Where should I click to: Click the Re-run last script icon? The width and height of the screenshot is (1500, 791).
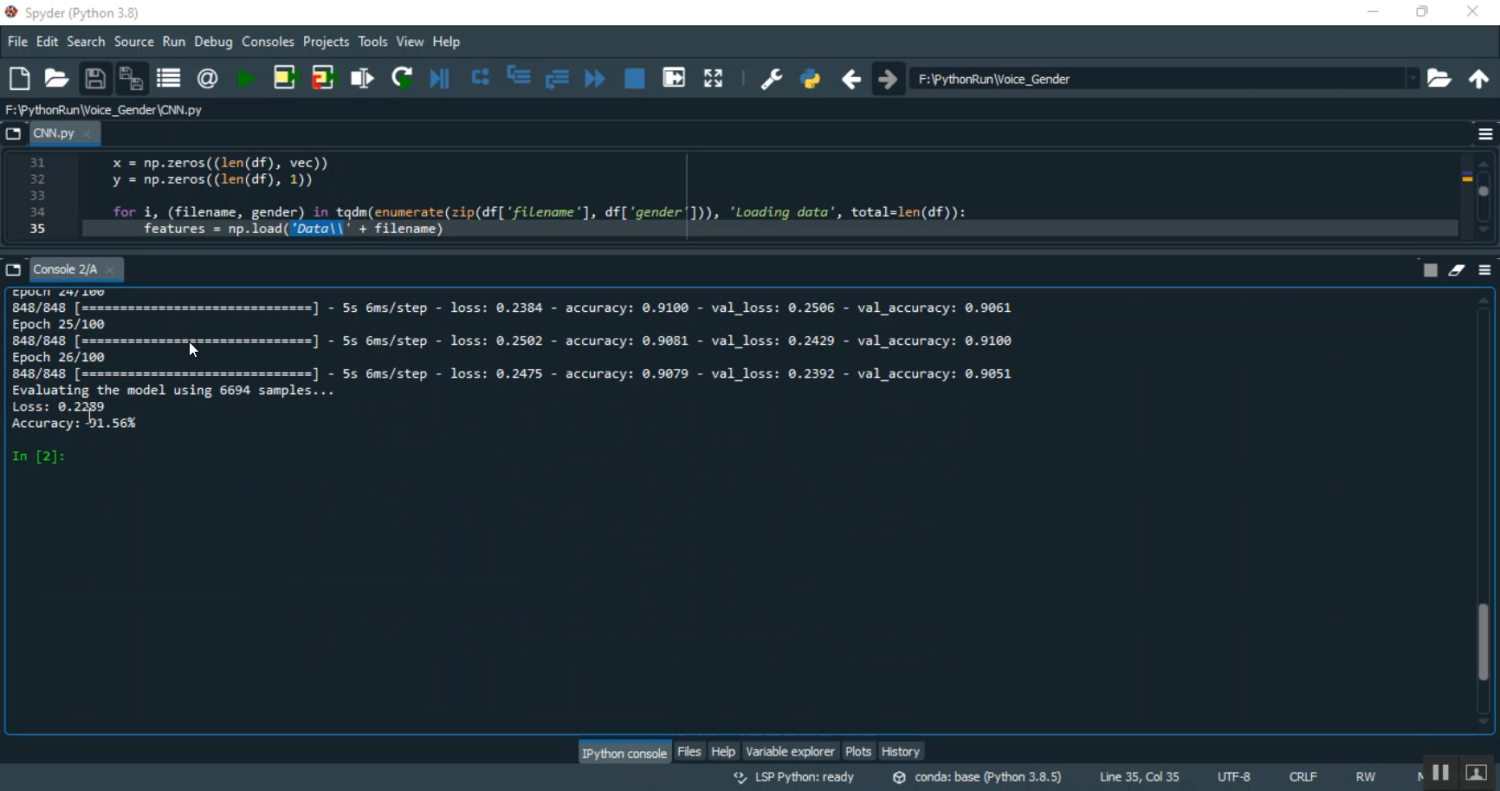pos(402,79)
